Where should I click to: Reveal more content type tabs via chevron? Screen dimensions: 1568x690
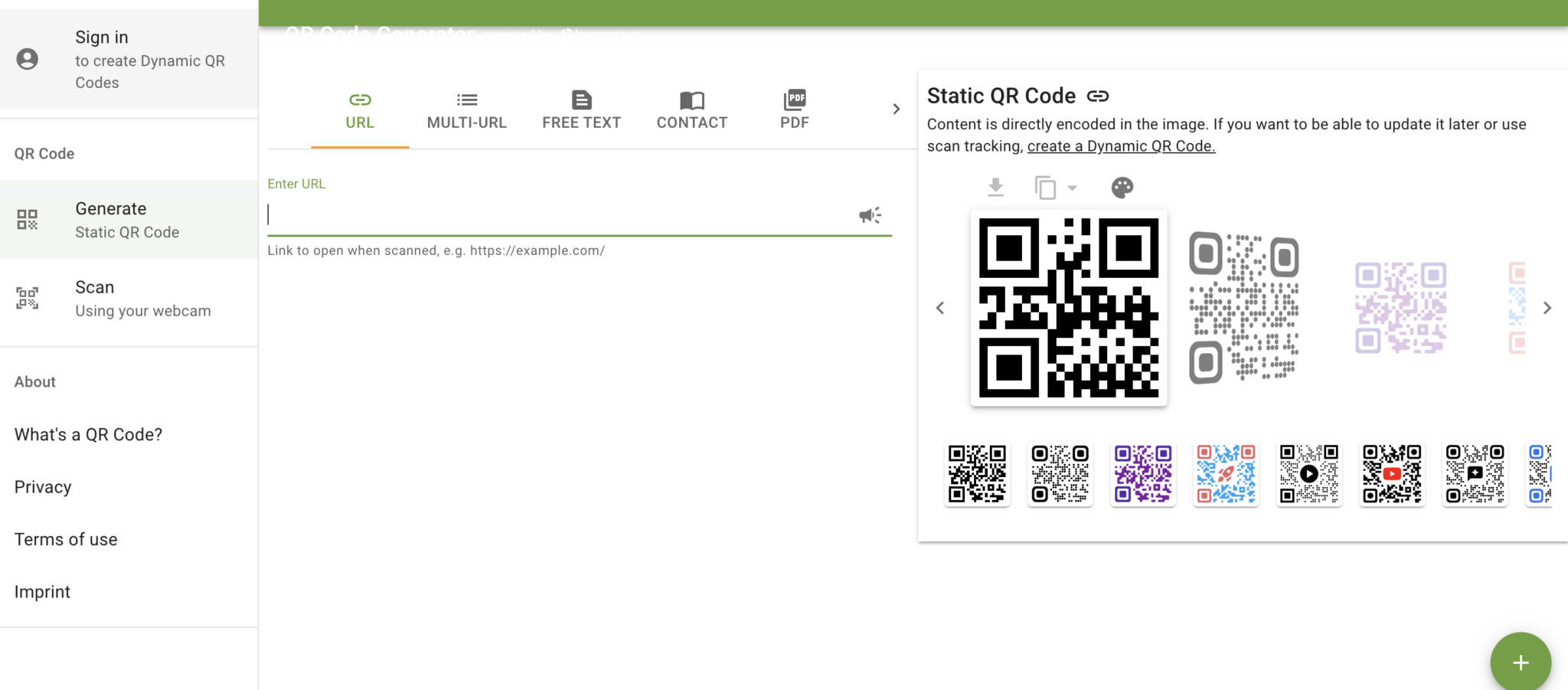(x=896, y=109)
